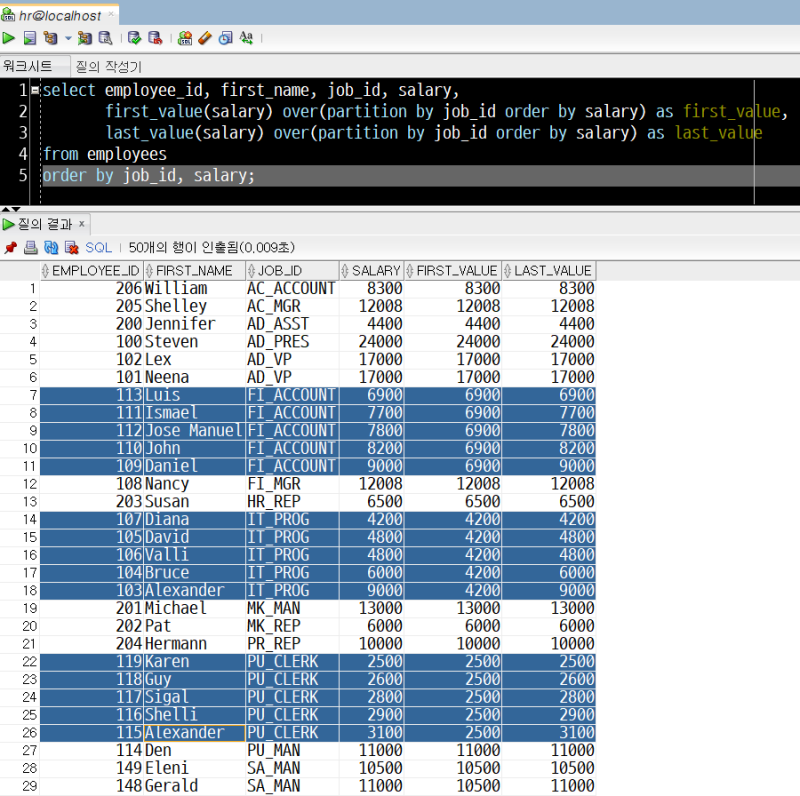Commit the transaction using the commit icon
Viewport: 800px width, 796px height.
pyautogui.click(x=135, y=37)
